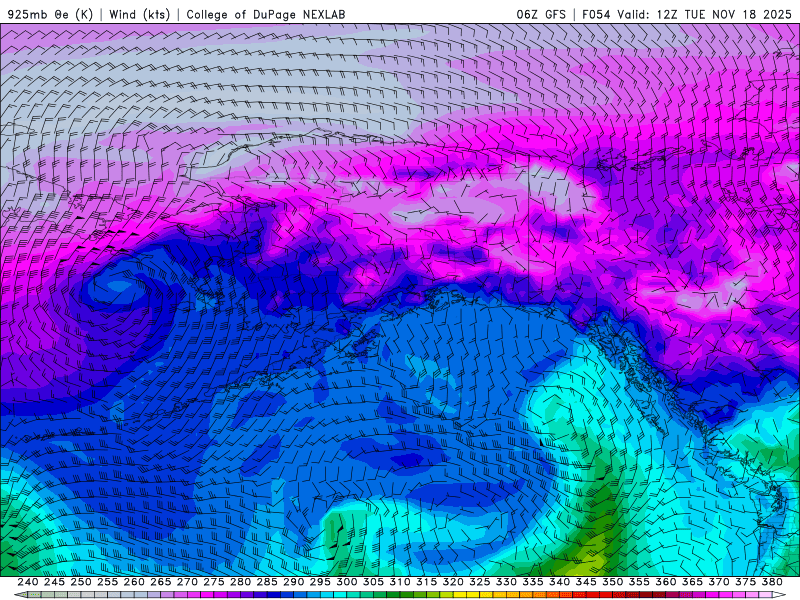Click the "06Z GFS" model run label
This screenshot has height=600, width=800.
(541, 14)
